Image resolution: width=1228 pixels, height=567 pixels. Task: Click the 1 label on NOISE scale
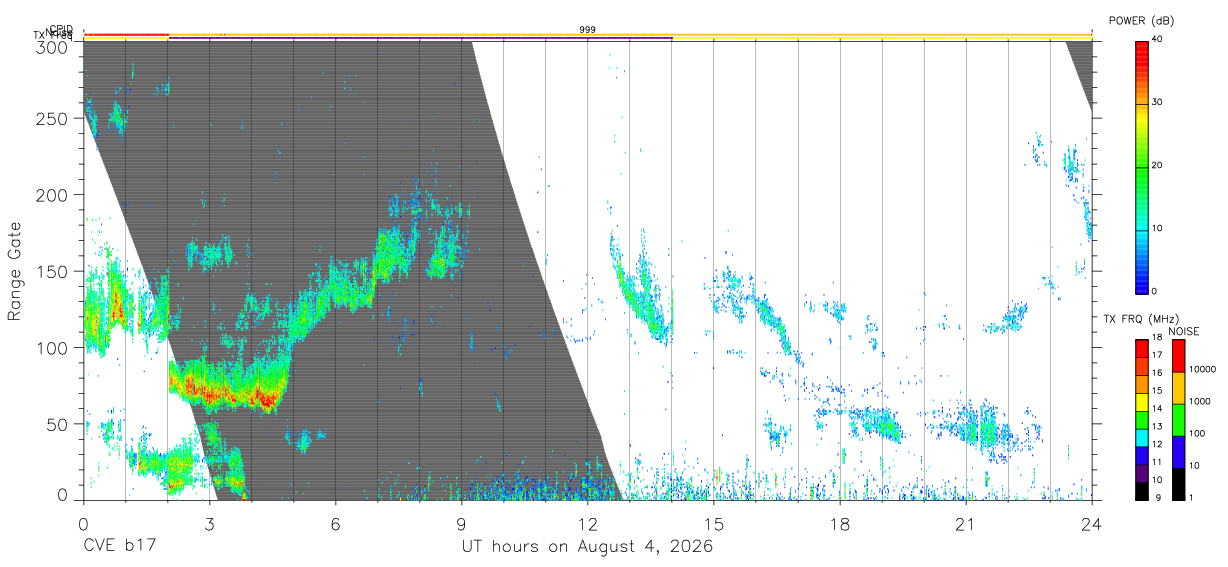pos(1191,498)
